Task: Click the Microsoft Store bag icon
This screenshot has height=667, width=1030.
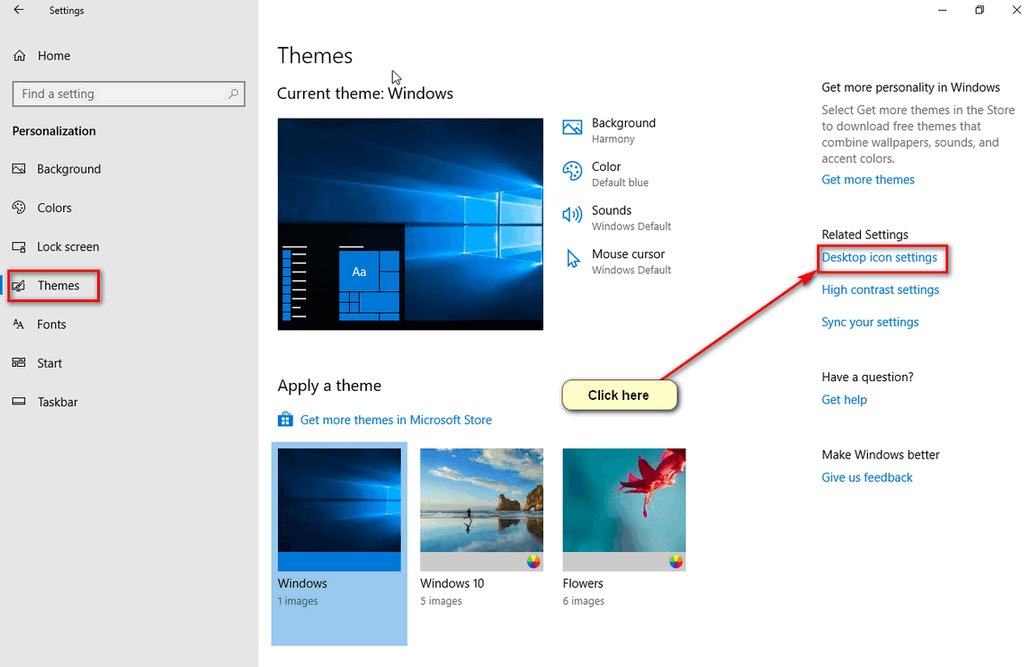Action: click(x=285, y=419)
